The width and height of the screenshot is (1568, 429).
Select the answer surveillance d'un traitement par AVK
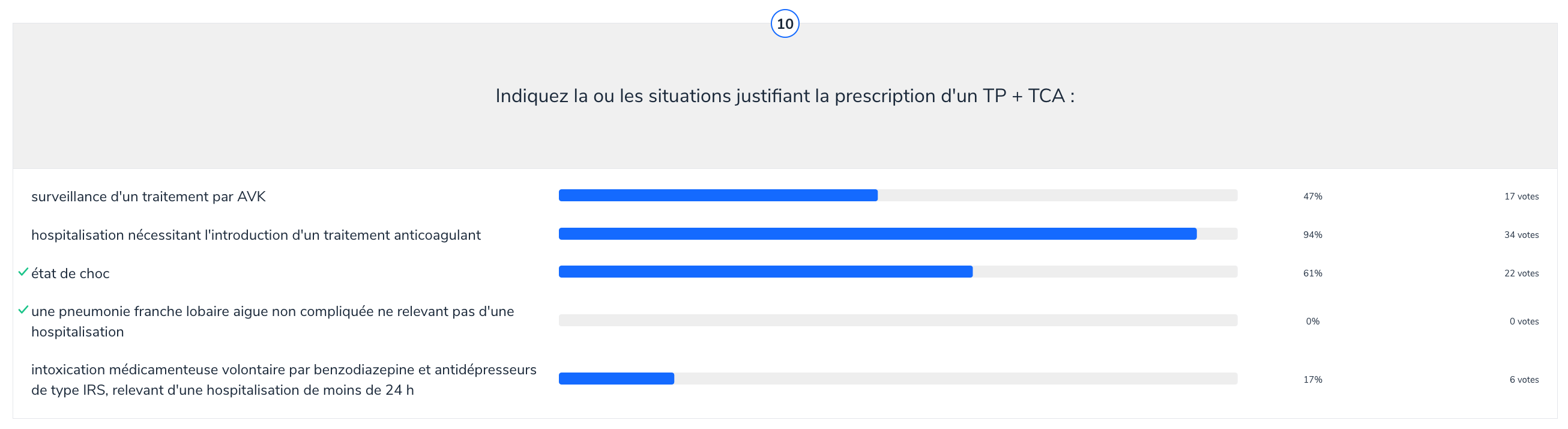pos(148,197)
